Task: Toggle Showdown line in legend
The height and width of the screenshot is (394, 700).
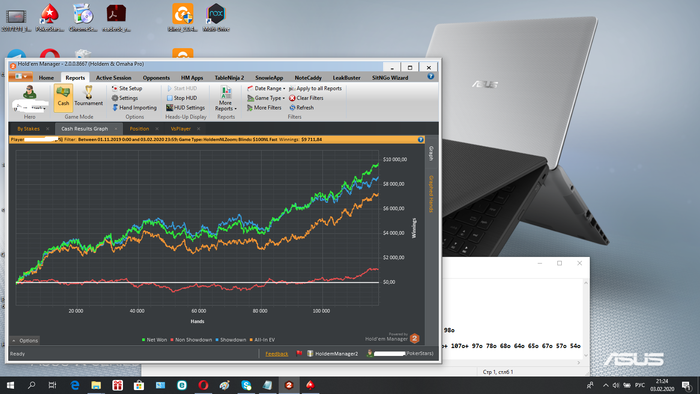Action: click(x=230, y=340)
